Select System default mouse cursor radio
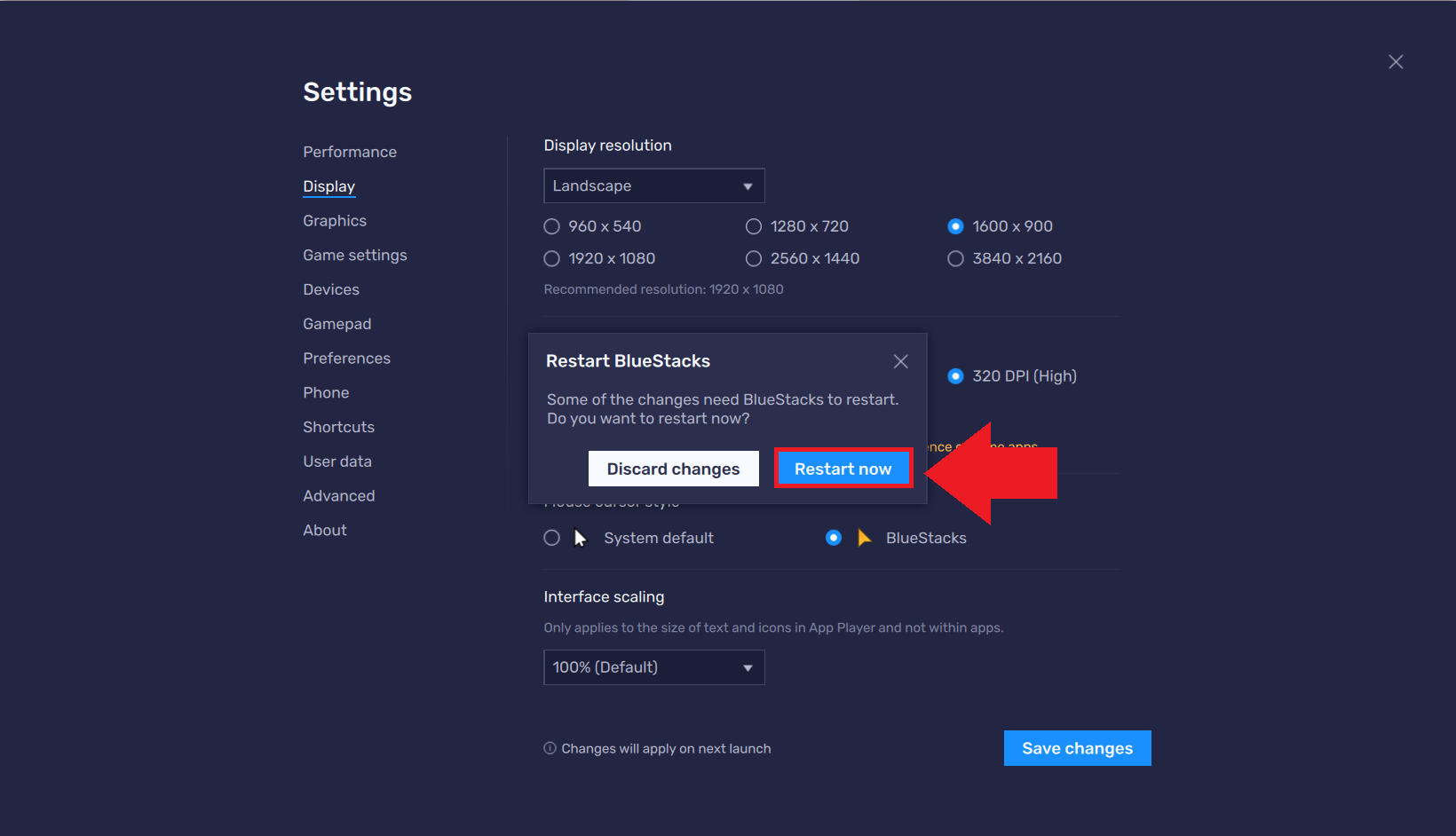This screenshot has height=836, width=1456. (552, 538)
